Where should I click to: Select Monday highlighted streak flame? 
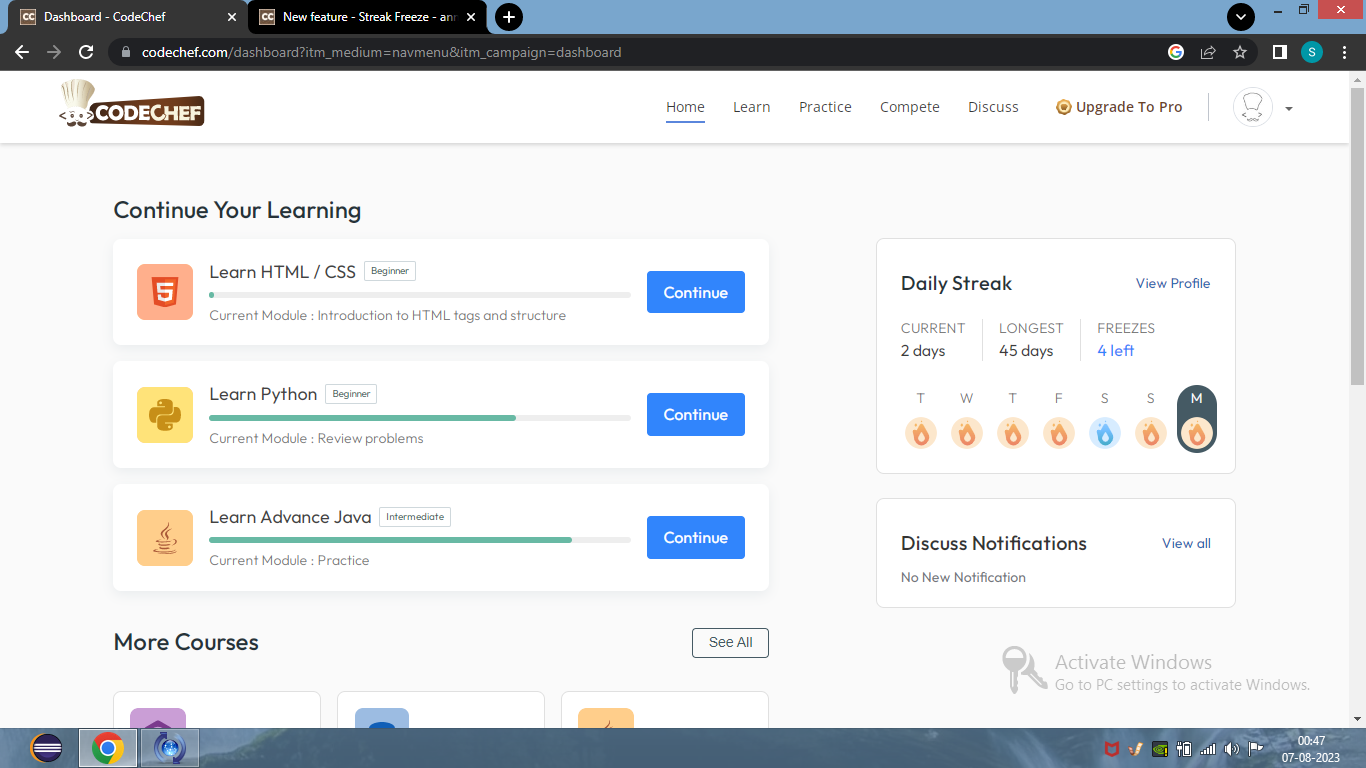pyautogui.click(x=1197, y=433)
